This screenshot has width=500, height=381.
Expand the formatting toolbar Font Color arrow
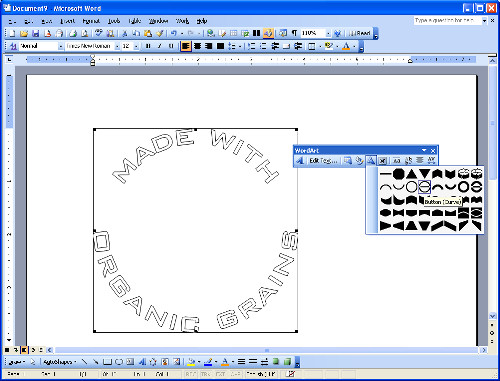(x=354, y=46)
